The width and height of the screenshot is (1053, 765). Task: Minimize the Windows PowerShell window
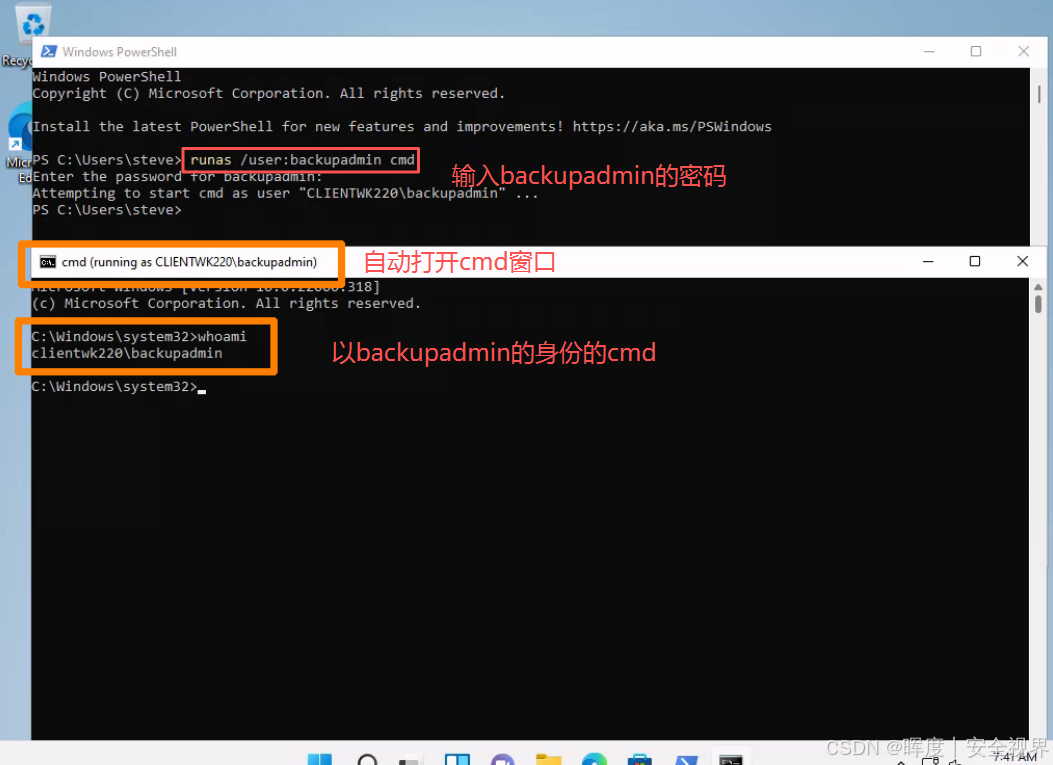click(x=929, y=52)
